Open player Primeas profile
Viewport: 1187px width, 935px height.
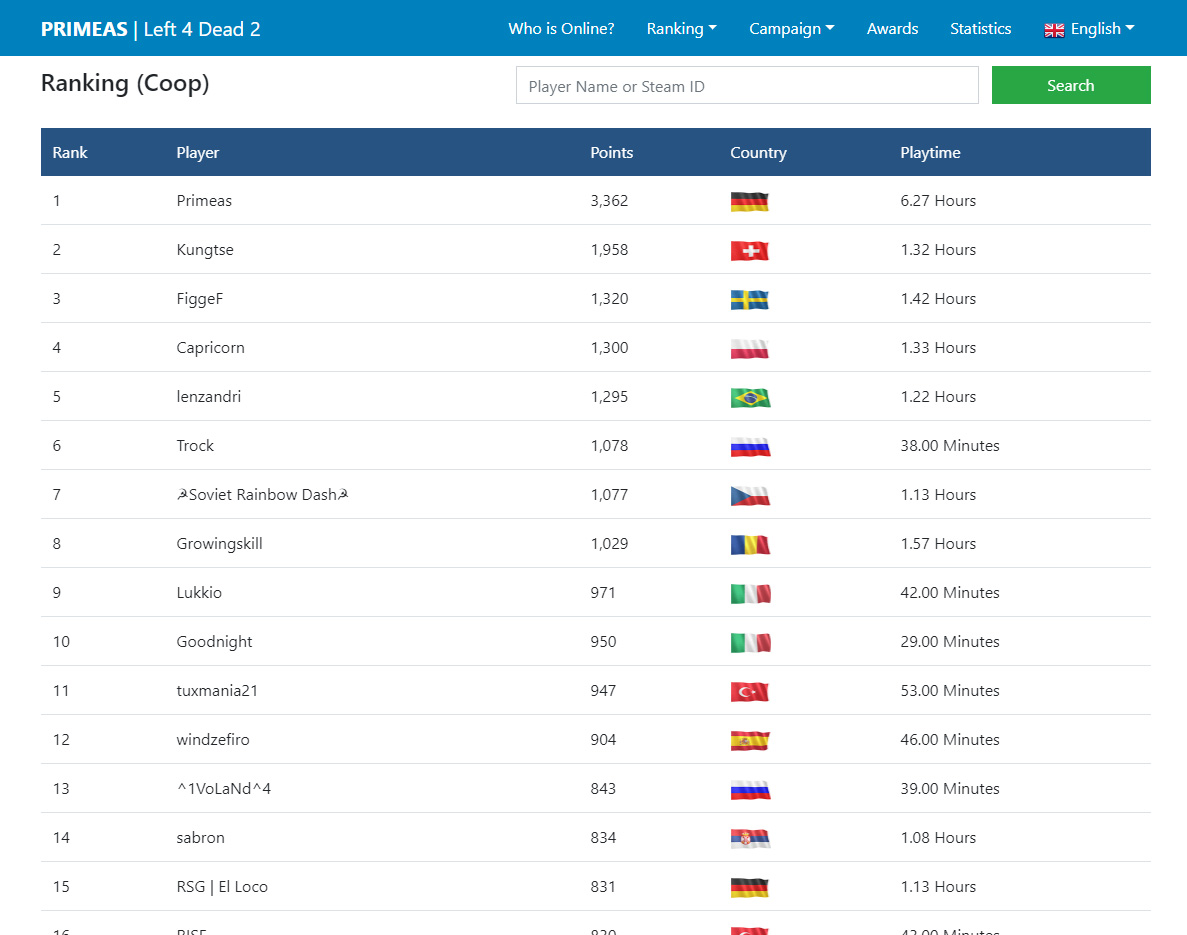(x=204, y=201)
